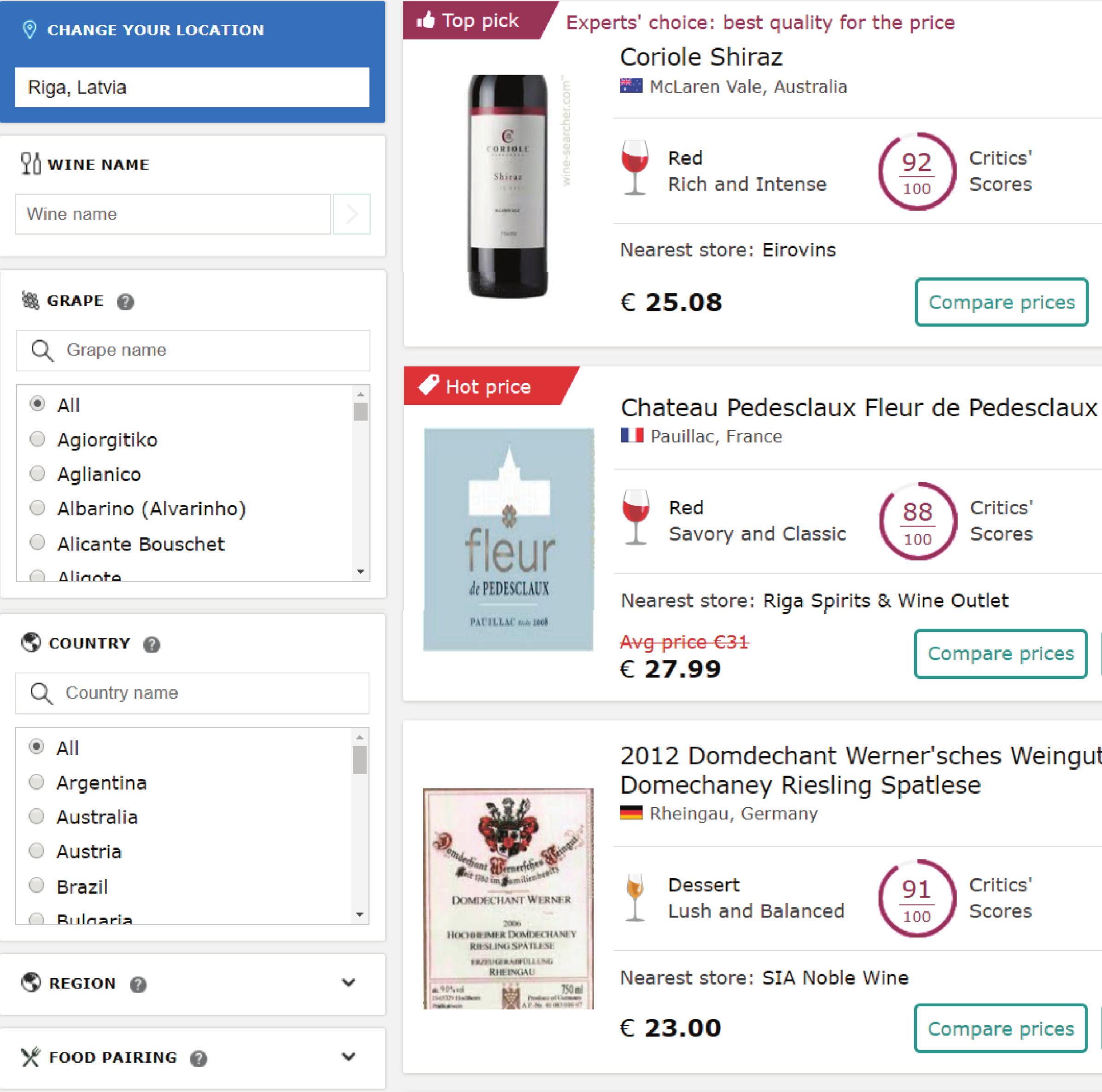Image resolution: width=1102 pixels, height=1092 pixels.
Task: Open the Chateau Pedesclaux Fleur de Pedesclaux title
Action: 858,408
